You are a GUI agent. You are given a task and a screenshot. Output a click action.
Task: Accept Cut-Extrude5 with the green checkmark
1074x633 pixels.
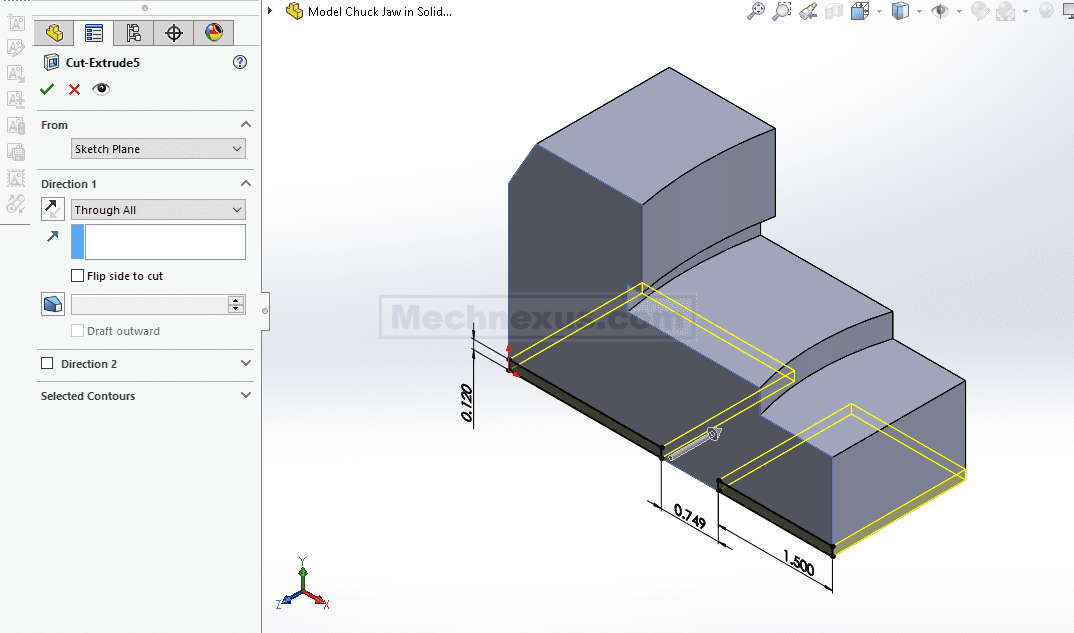coord(47,89)
